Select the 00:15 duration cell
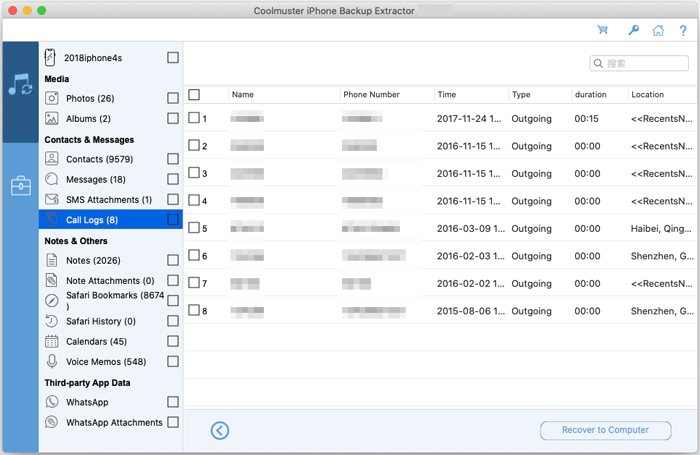Viewport: 700px width, 455px height. (586, 119)
